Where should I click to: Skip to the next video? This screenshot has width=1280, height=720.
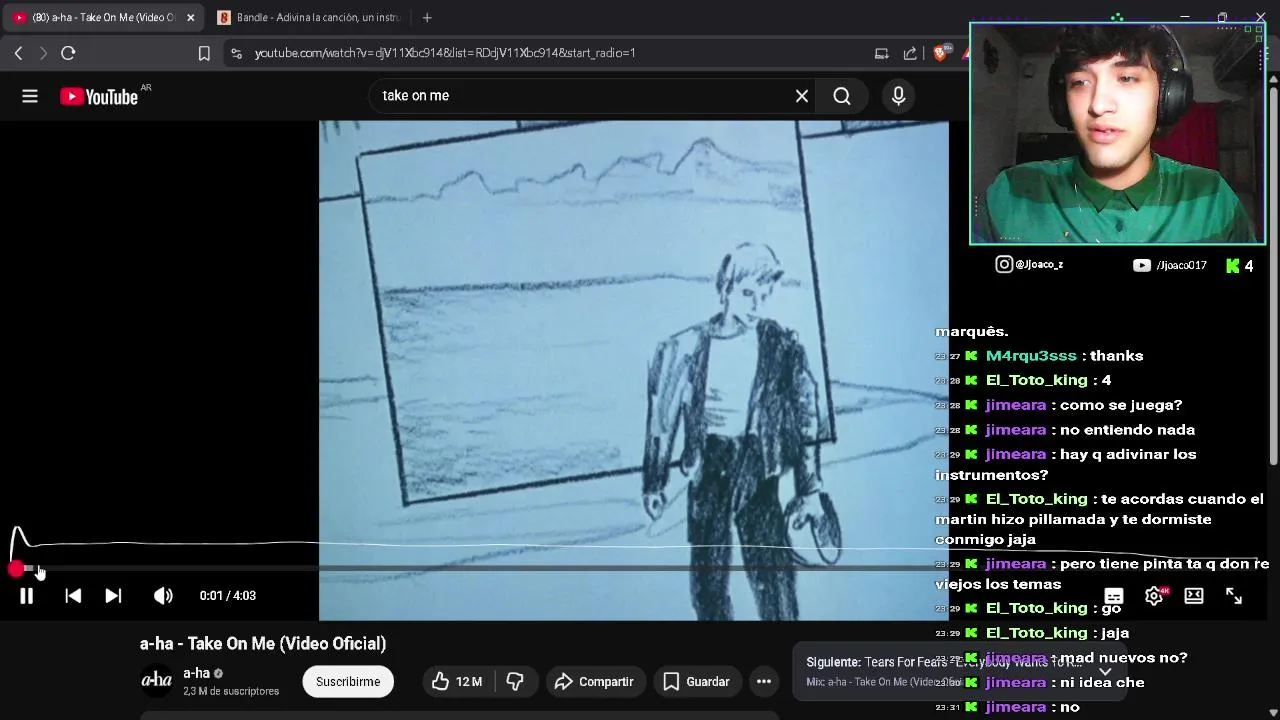click(x=113, y=596)
